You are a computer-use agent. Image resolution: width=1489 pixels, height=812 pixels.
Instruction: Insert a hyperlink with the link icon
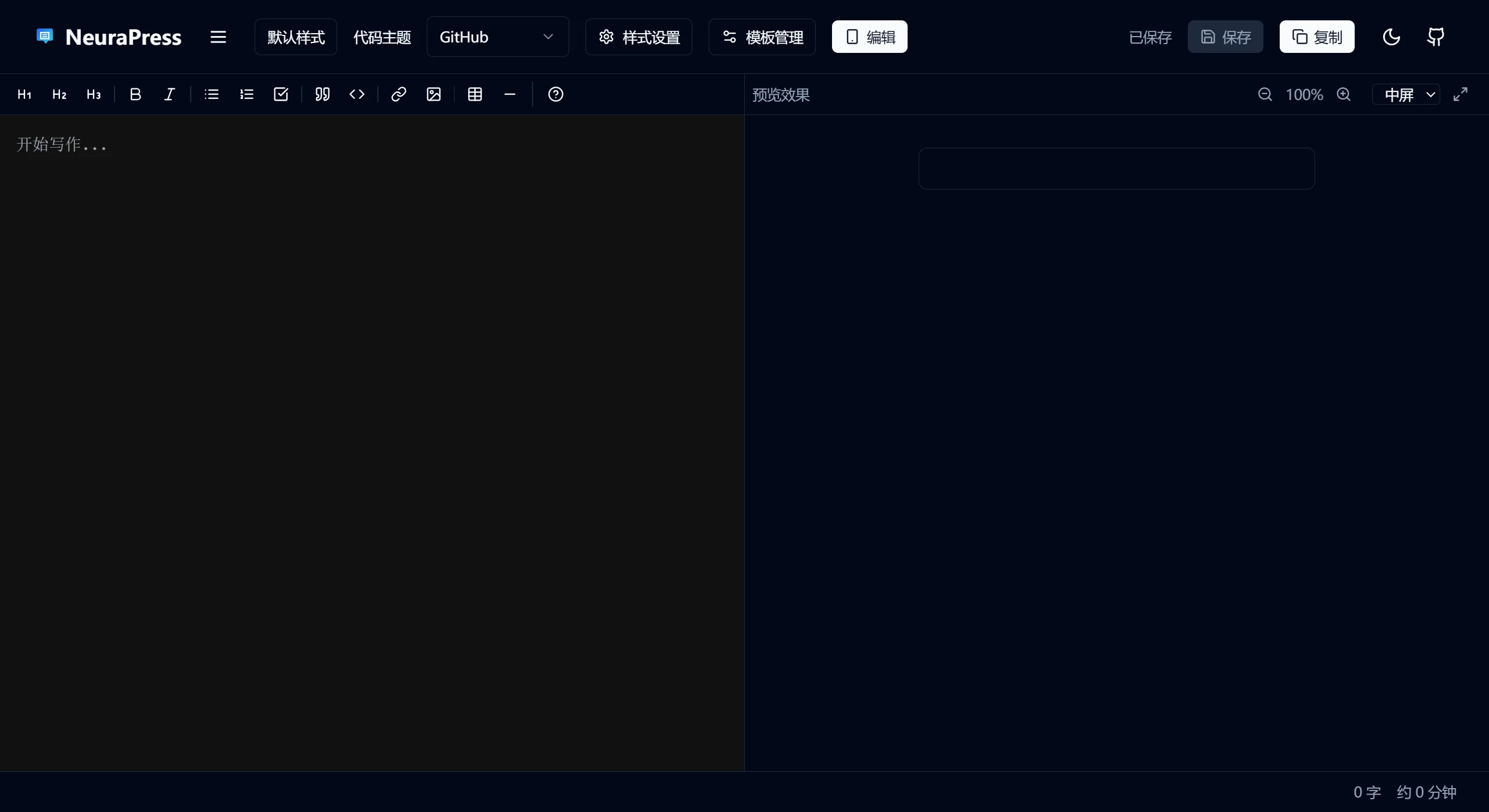[x=398, y=94]
